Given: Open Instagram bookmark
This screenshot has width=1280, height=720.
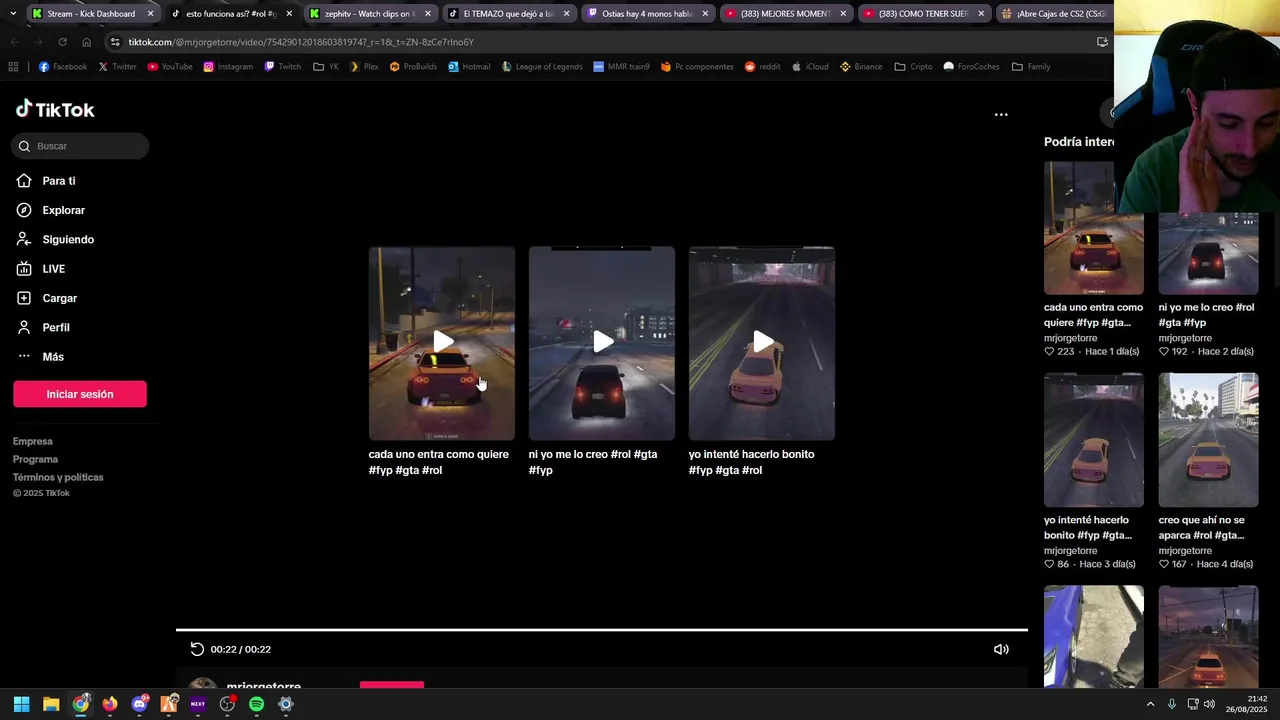Looking at the screenshot, I should (228, 67).
